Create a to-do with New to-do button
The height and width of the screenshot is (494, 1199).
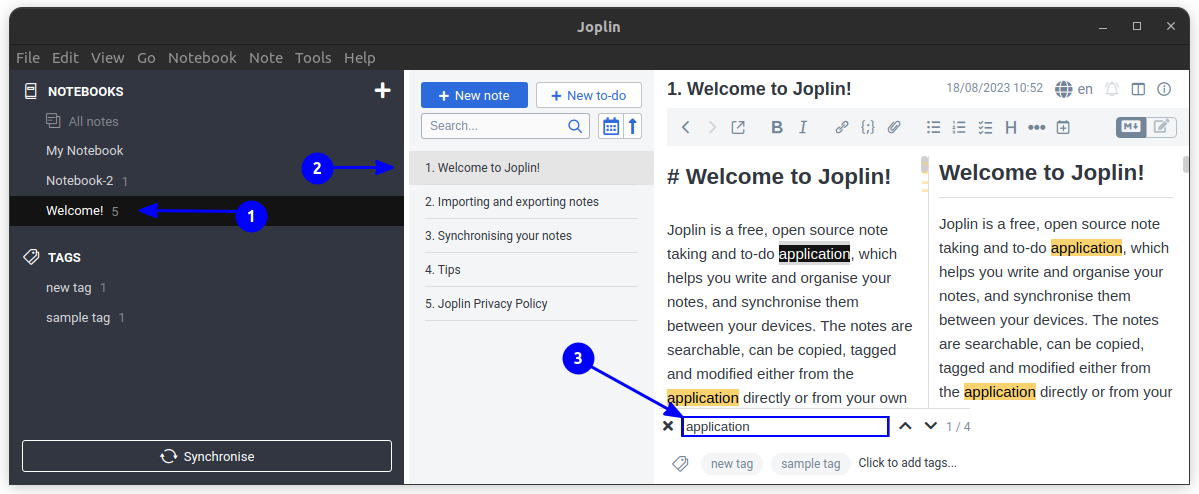click(x=589, y=96)
